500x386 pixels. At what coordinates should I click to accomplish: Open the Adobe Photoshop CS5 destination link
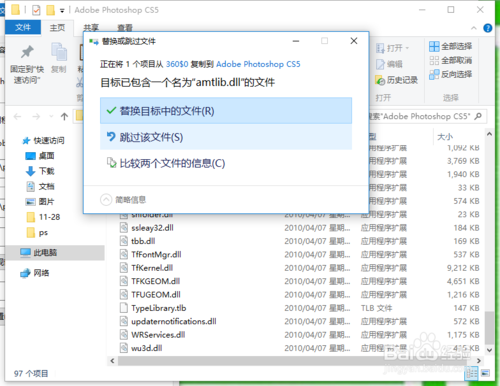[258, 64]
